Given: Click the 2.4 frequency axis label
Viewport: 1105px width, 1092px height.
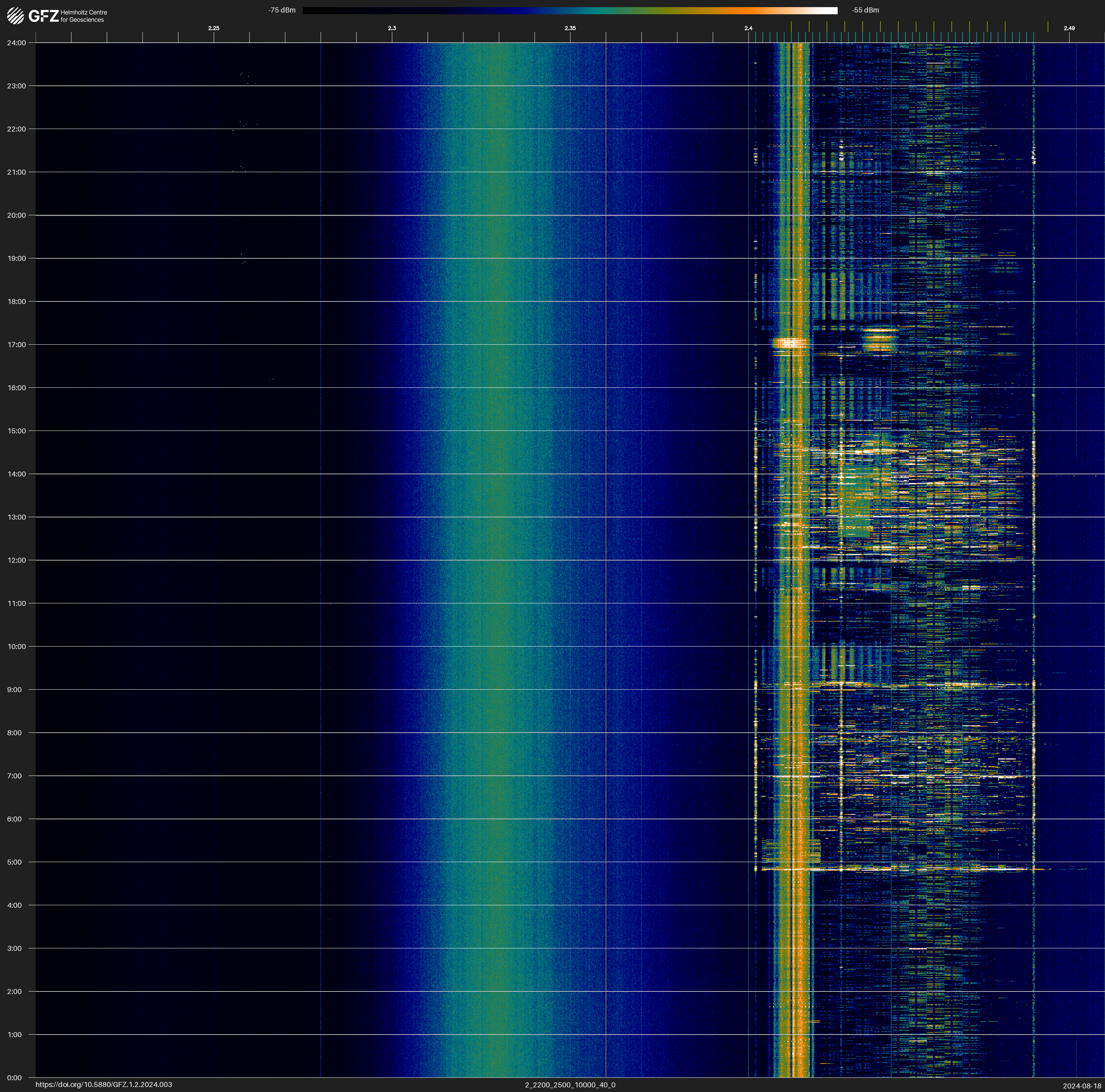Looking at the screenshot, I should pos(748,28).
